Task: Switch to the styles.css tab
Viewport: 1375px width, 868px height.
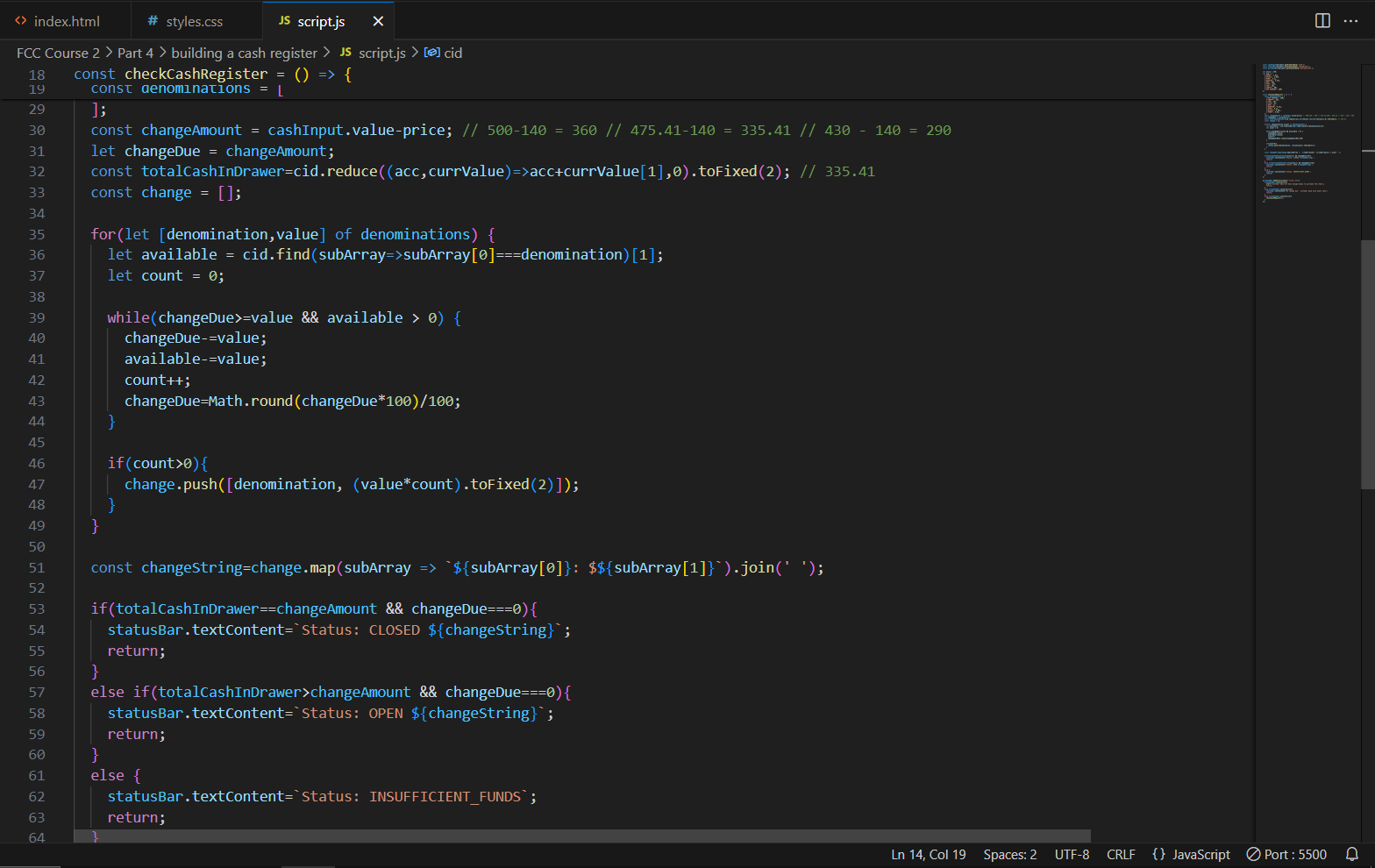Action: pos(194,21)
